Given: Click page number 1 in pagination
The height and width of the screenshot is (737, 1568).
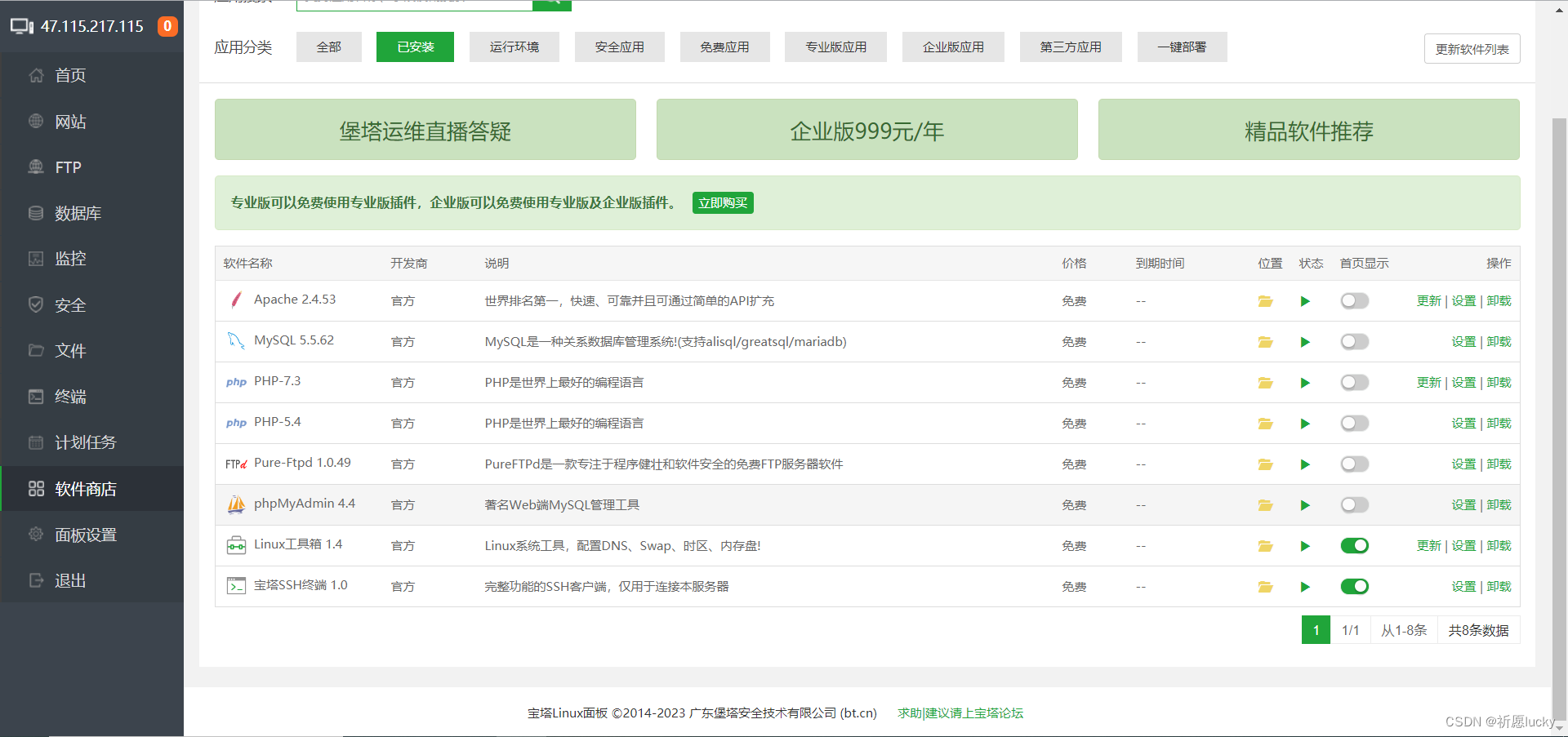Looking at the screenshot, I should 1316,630.
